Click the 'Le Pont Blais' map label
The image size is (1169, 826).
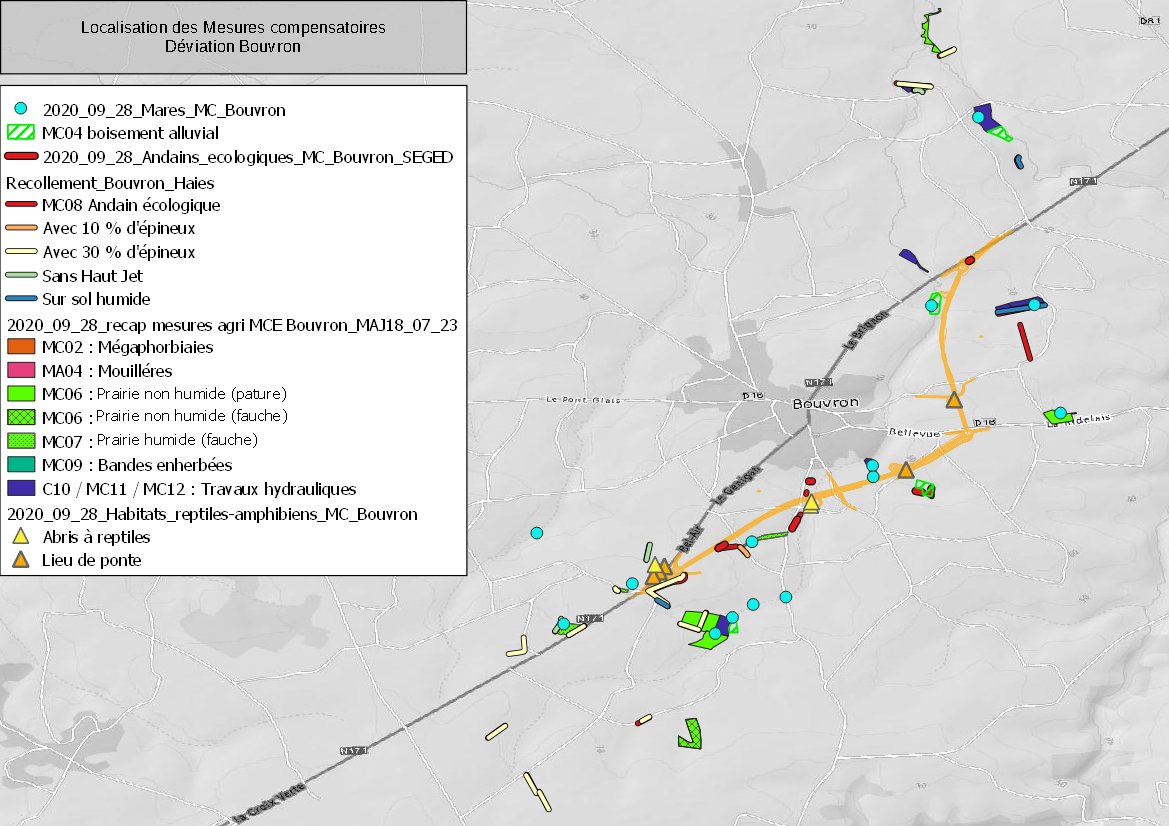(583, 400)
